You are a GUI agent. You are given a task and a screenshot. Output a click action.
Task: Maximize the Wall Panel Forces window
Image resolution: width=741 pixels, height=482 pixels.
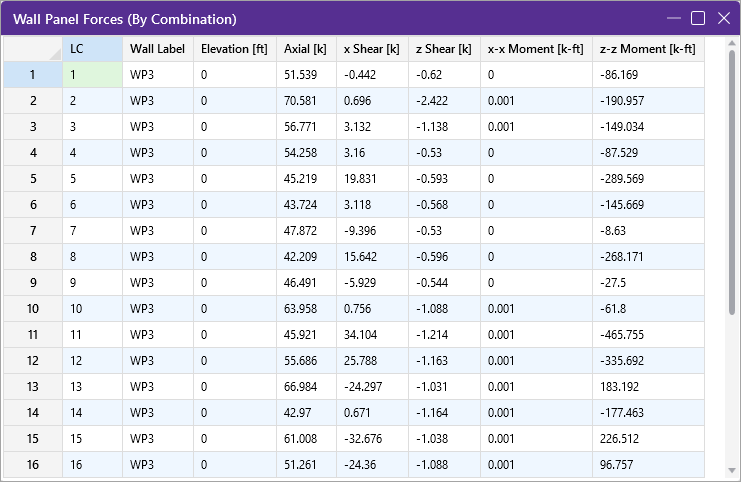[x=698, y=18]
